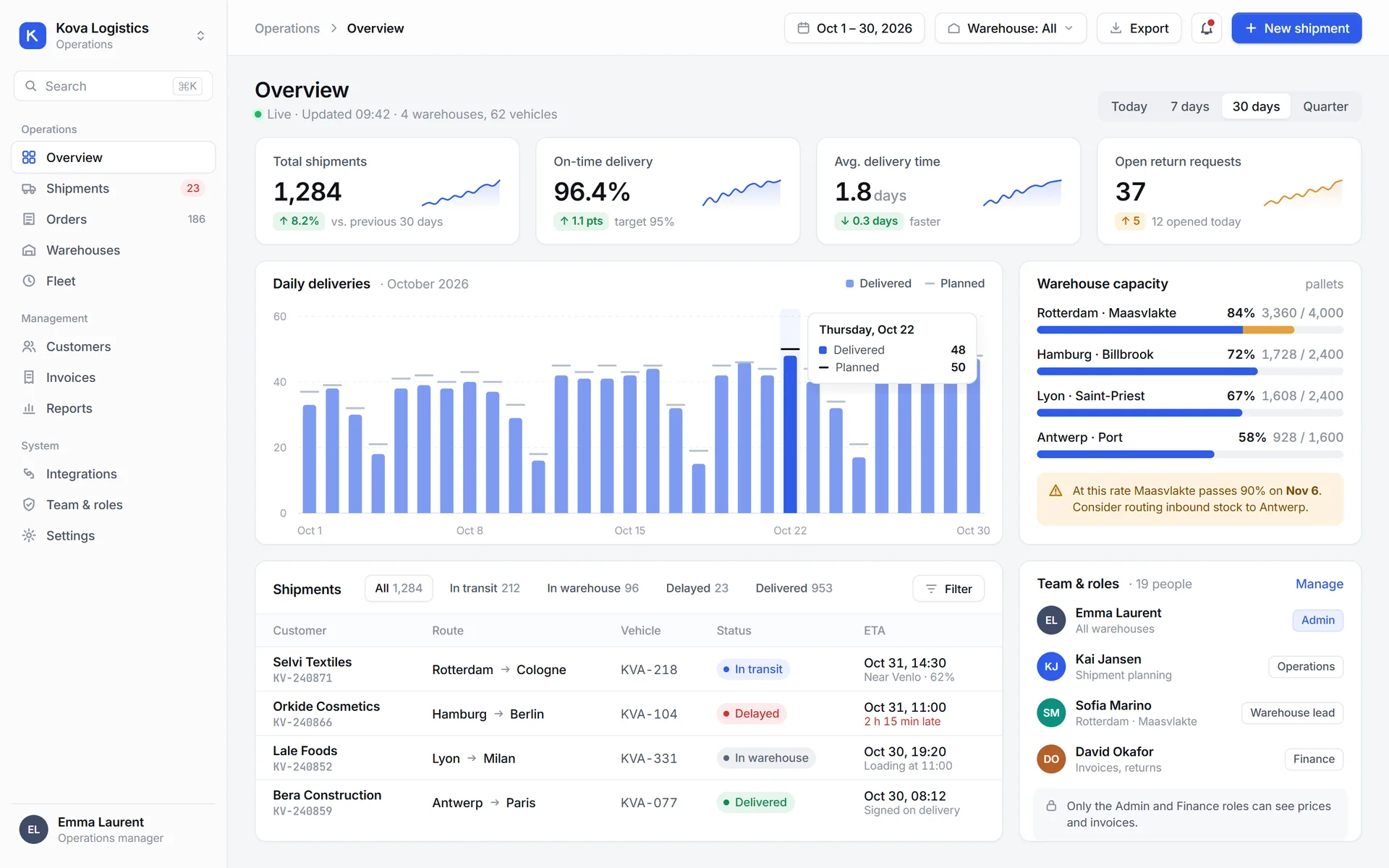
Task: Show In warehouse 96 shipments tab
Action: point(592,588)
